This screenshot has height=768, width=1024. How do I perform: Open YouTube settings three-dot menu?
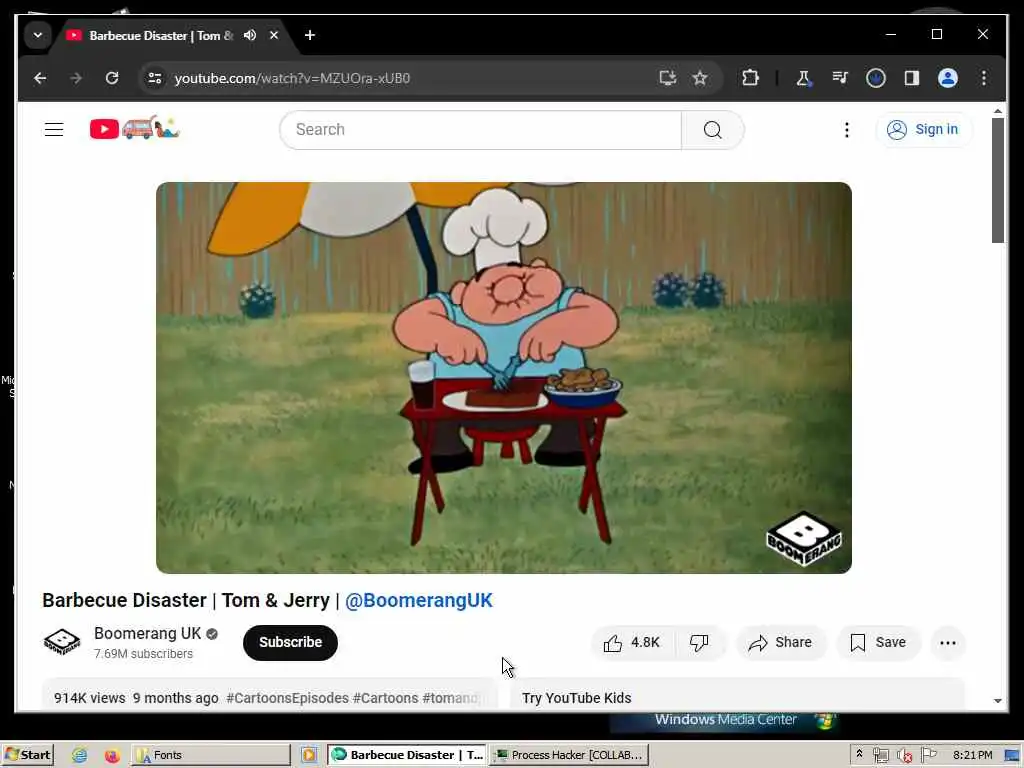tap(846, 130)
